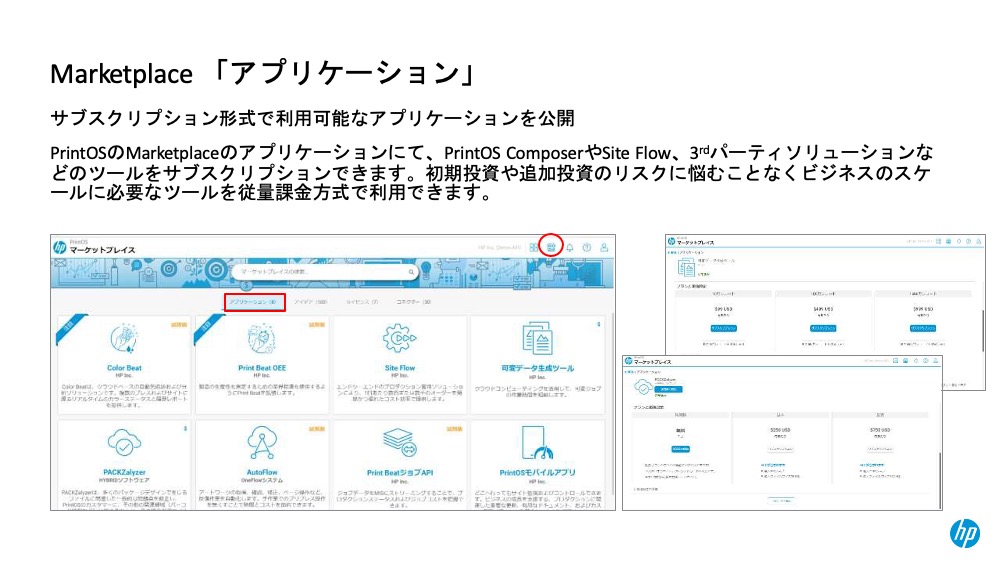The image size is (1000, 563).
Task: Click the 試用版 badge on the Color Beat card
Action: (179, 325)
